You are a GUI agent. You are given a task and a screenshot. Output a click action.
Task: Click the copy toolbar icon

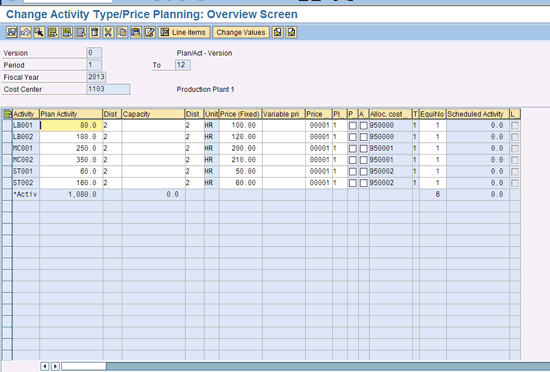(122, 32)
